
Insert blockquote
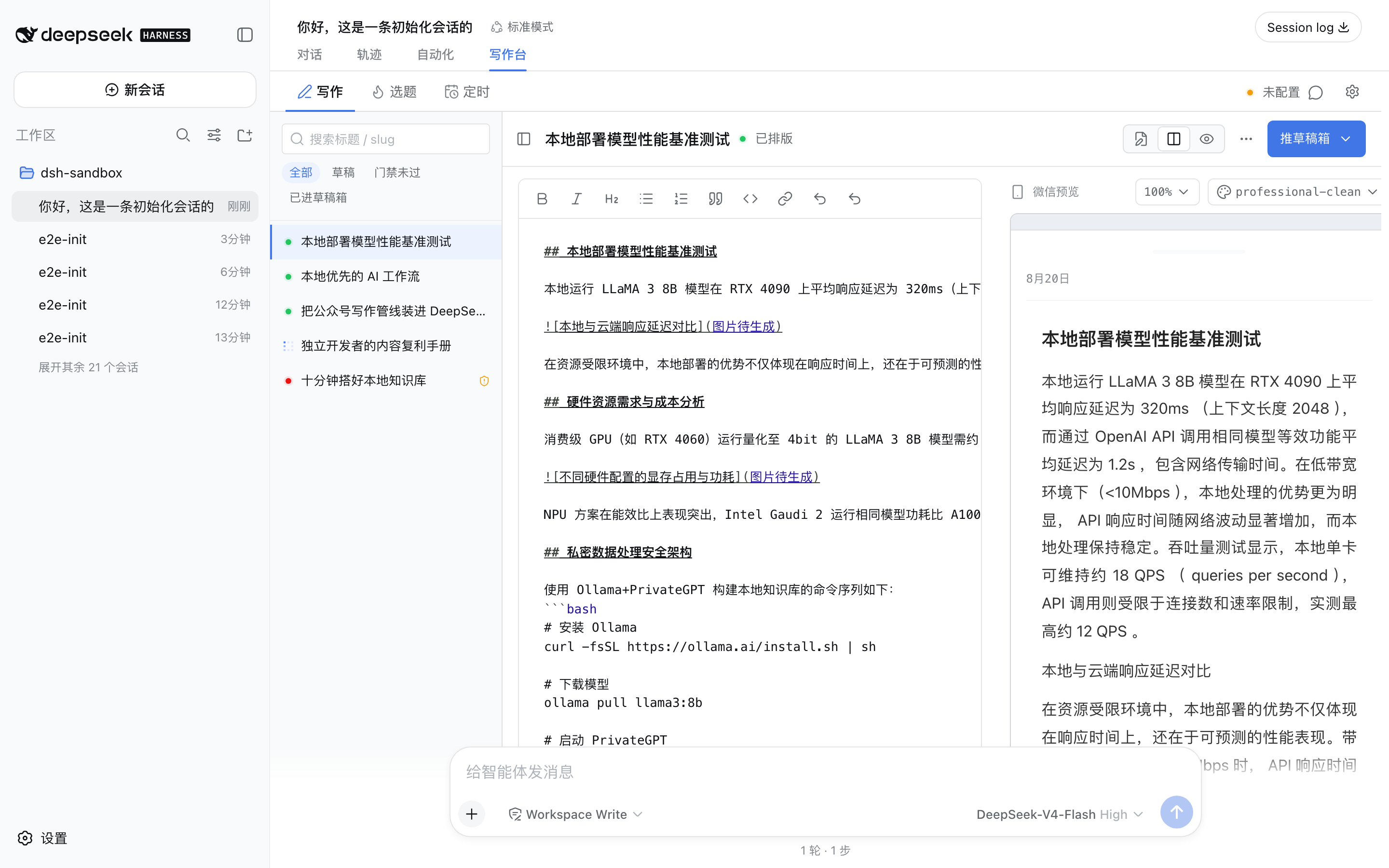click(715, 199)
